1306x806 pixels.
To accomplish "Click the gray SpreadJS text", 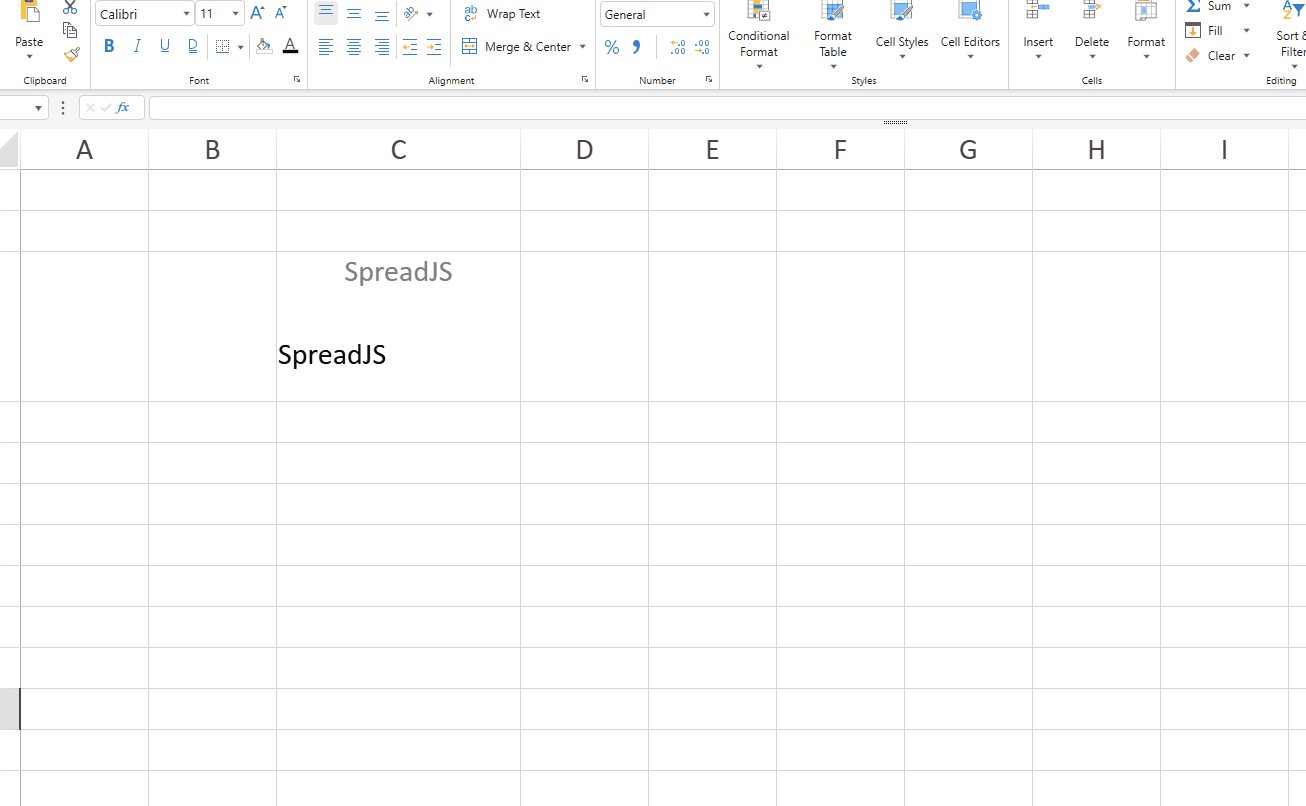I will click(398, 272).
